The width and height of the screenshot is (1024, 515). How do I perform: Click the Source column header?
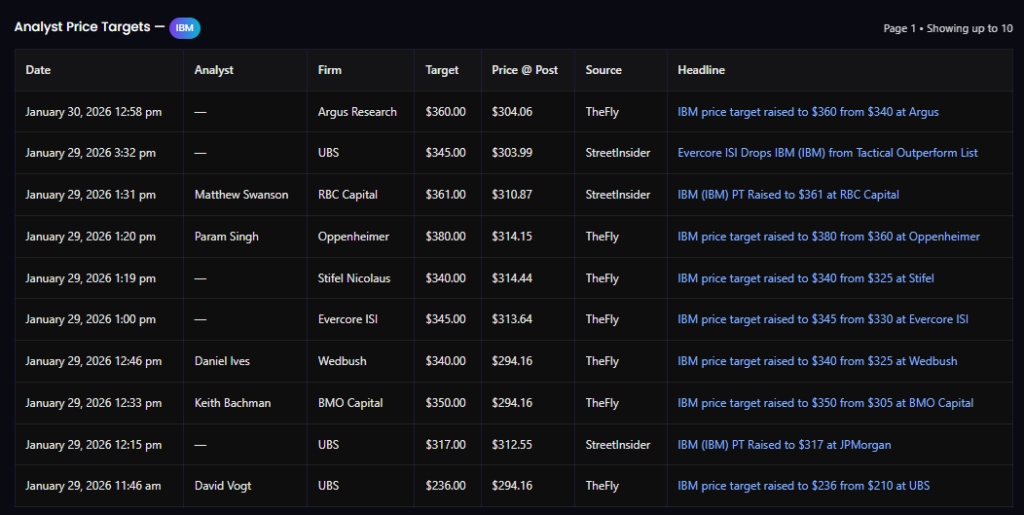[603, 70]
